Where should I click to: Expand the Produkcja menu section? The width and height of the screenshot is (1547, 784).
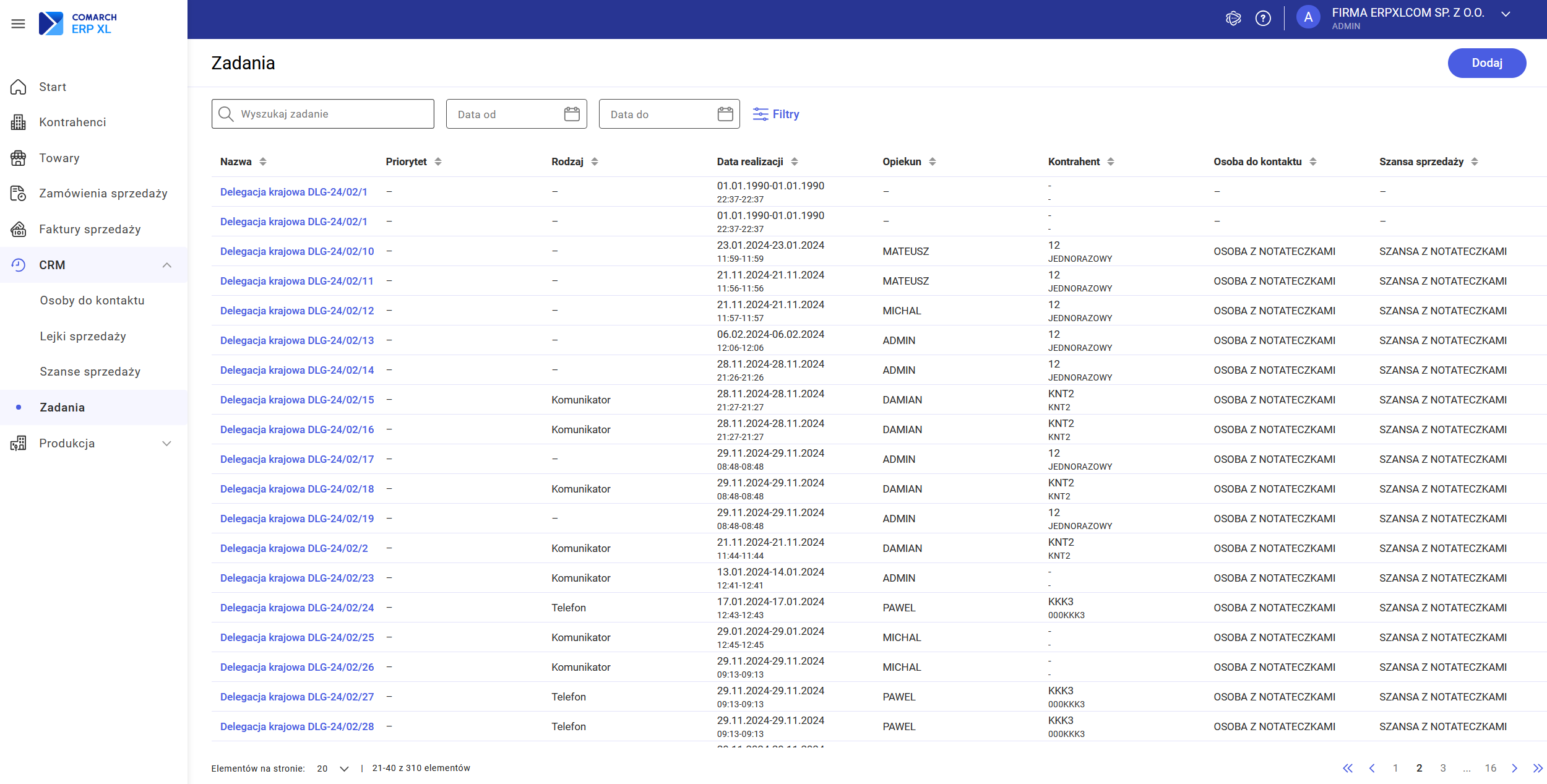(166, 443)
